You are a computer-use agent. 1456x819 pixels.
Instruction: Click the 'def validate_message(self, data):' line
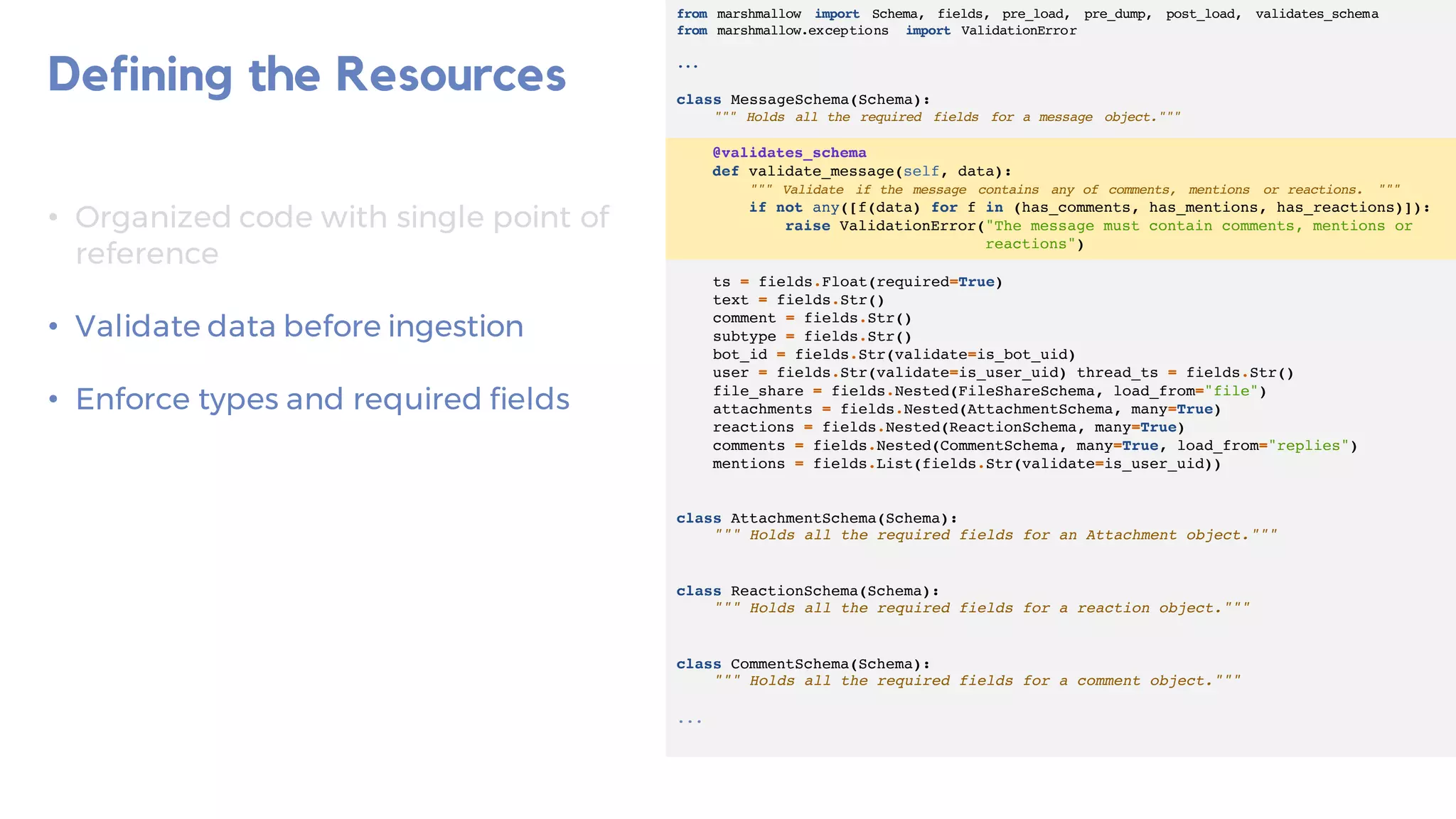coord(862,171)
